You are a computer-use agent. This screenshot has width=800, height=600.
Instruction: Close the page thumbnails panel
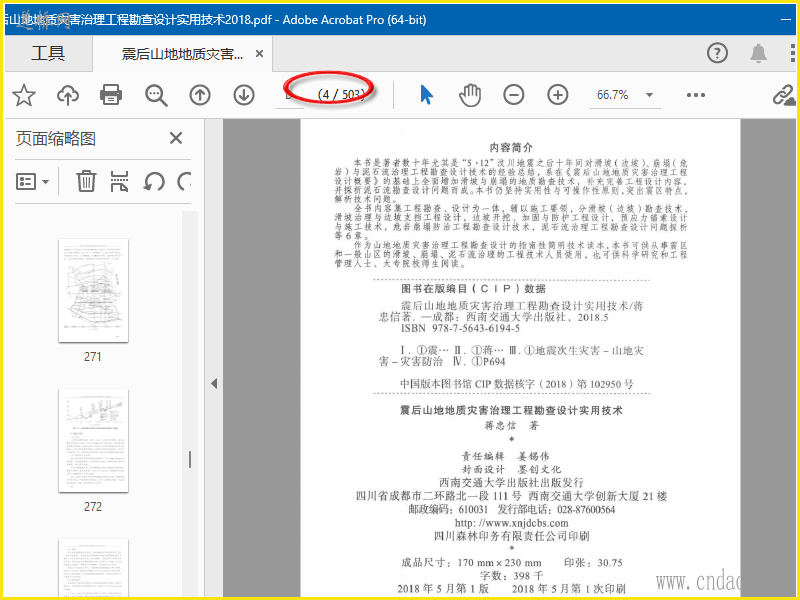coord(176,138)
